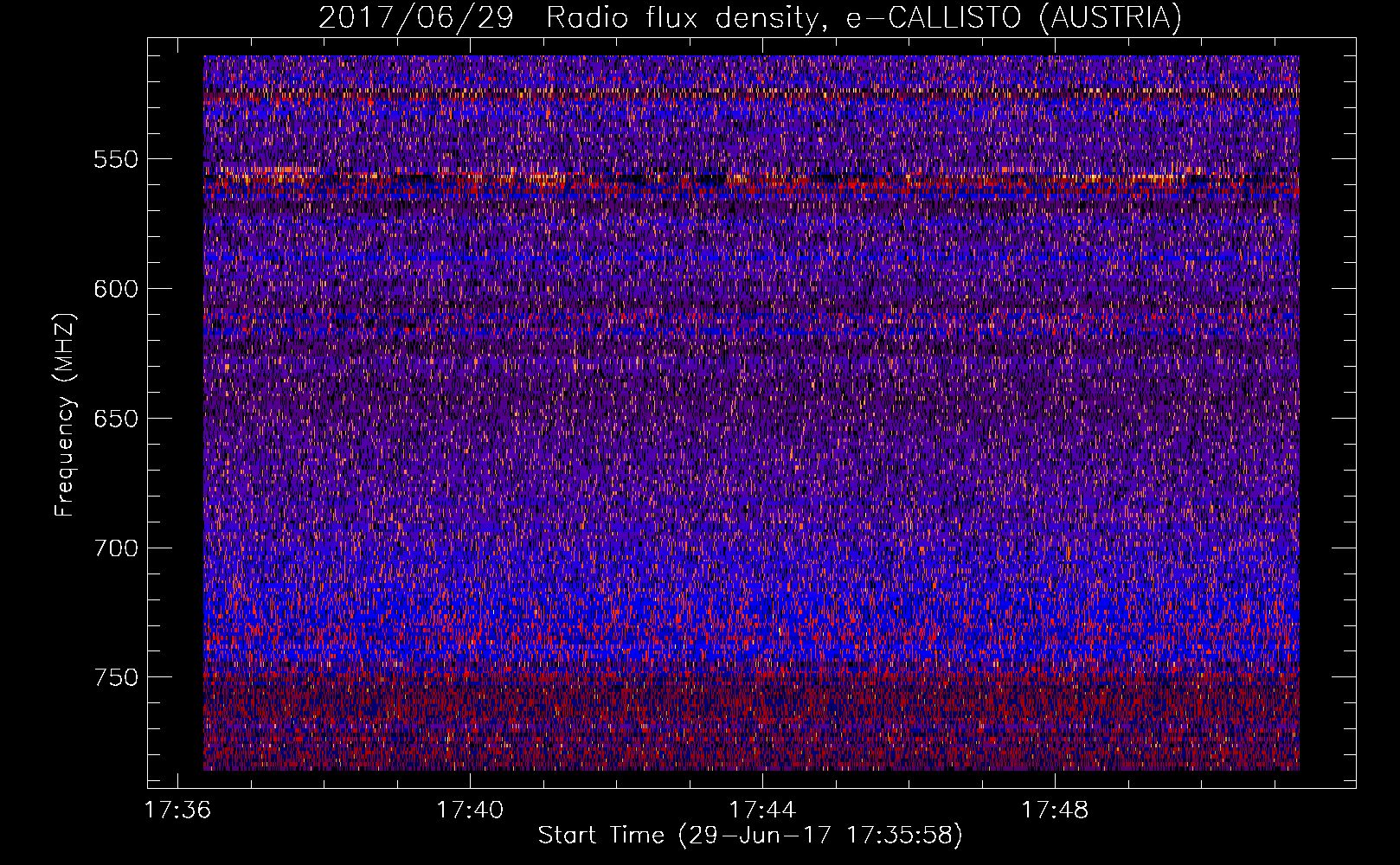The height and width of the screenshot is (865, 1400).
Task: Click the 600 frequency tick label
Action: click(x=116, y=289)
